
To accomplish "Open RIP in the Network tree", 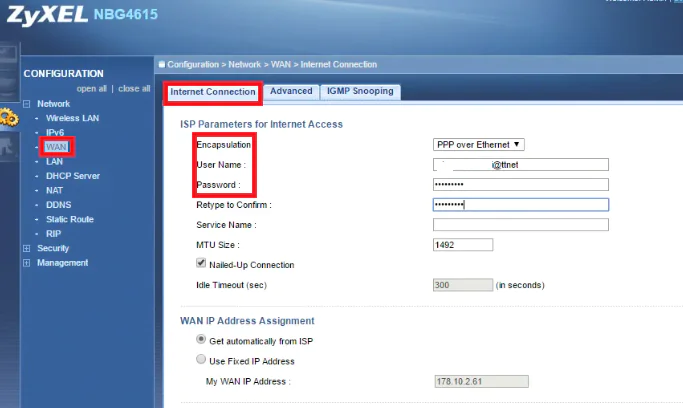I will click(x=54, y=234).
